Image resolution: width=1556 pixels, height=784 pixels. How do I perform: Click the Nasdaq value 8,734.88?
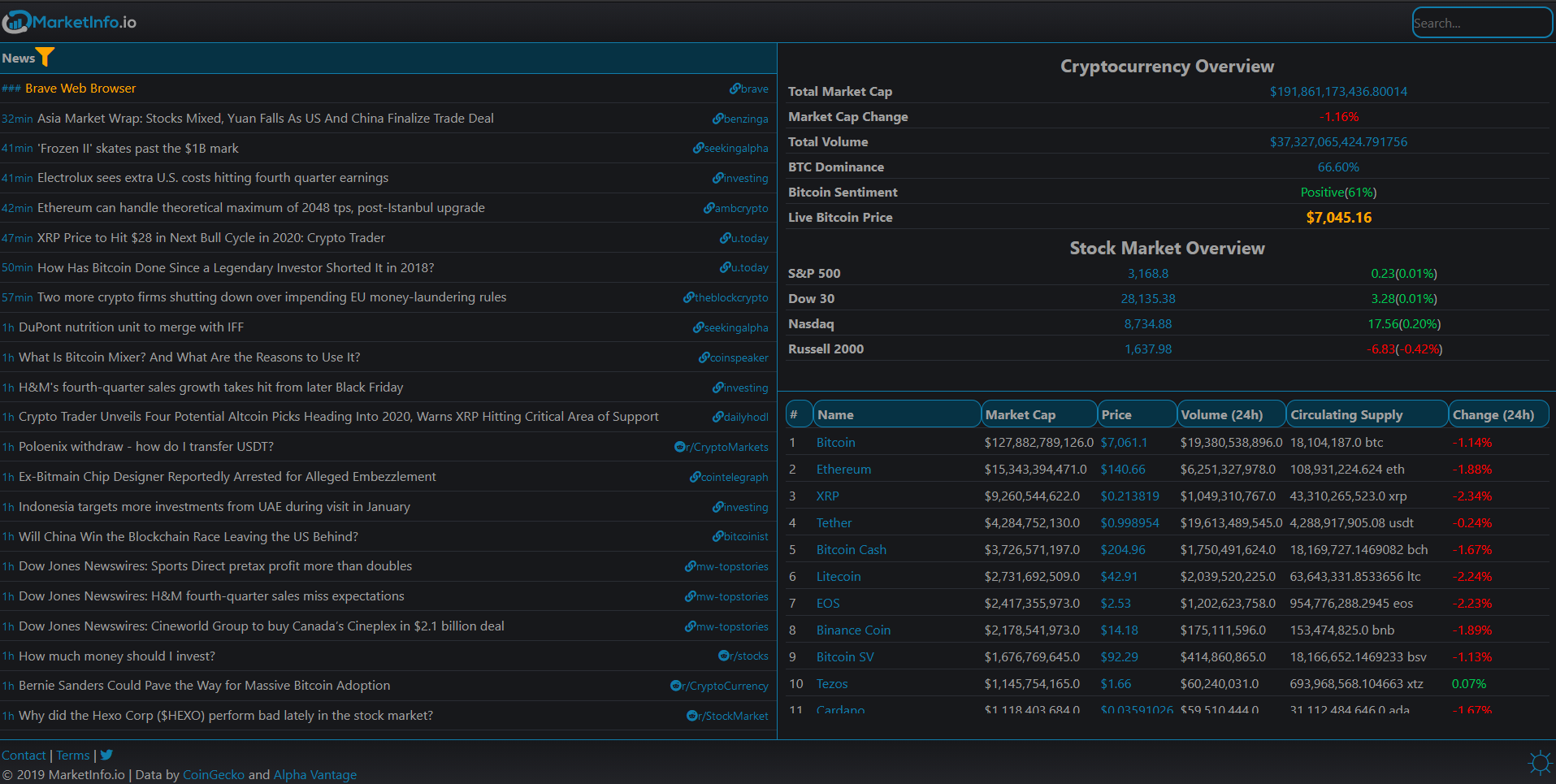1148,324
